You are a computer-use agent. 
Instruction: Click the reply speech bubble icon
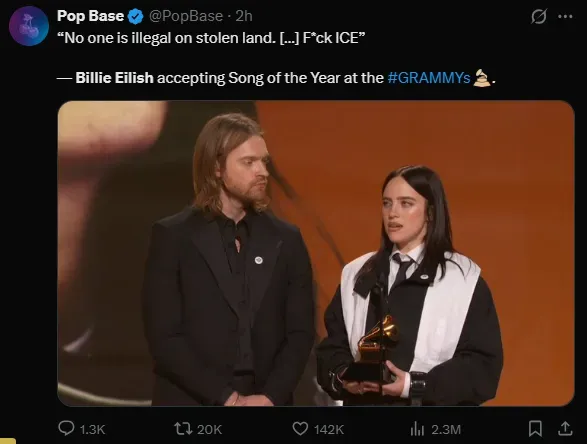[66, 428]
